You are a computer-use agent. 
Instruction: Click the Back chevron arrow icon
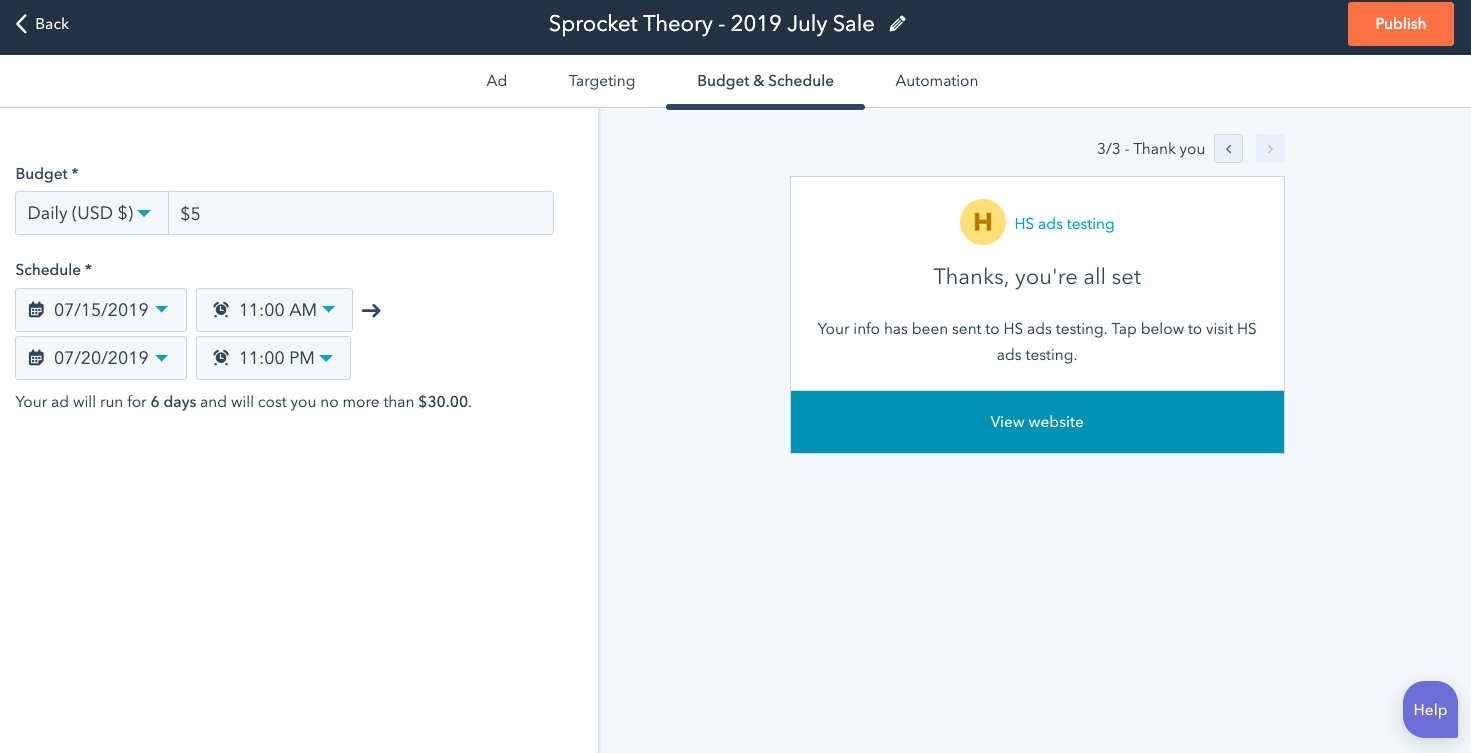pyautogui.click(x=21, y=24)
